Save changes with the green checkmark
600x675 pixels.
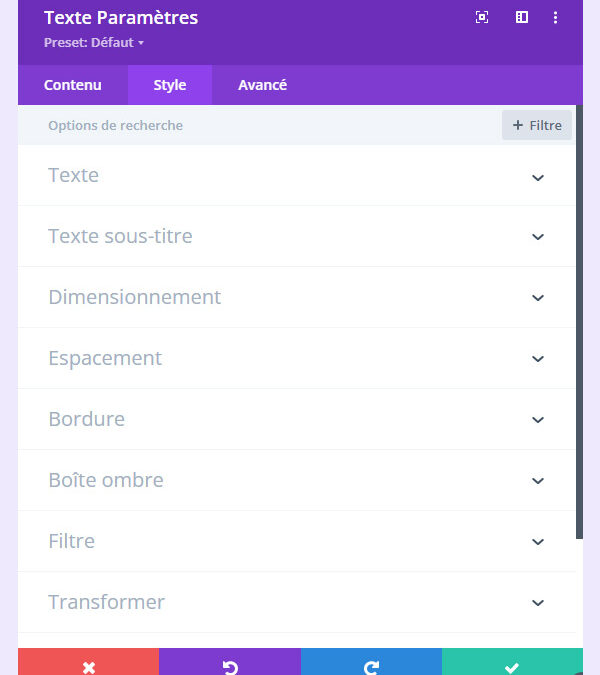click(512, 666)
